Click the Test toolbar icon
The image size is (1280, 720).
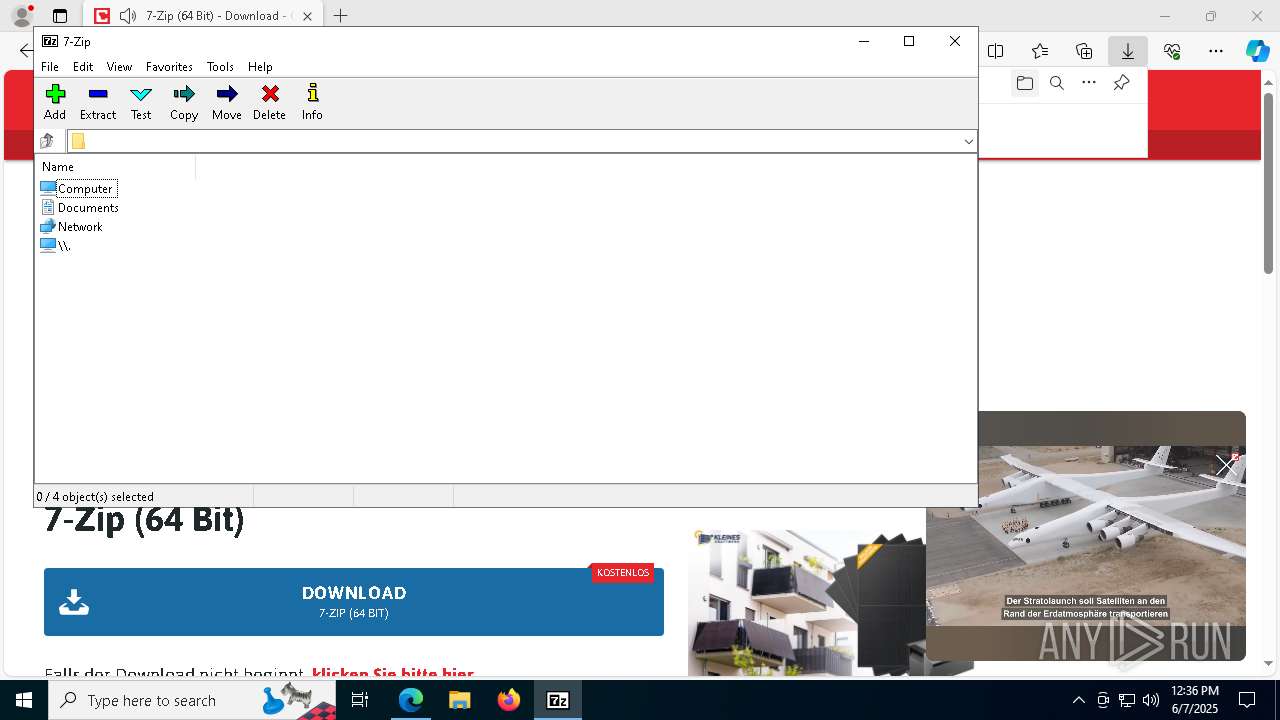click(141, 102)
